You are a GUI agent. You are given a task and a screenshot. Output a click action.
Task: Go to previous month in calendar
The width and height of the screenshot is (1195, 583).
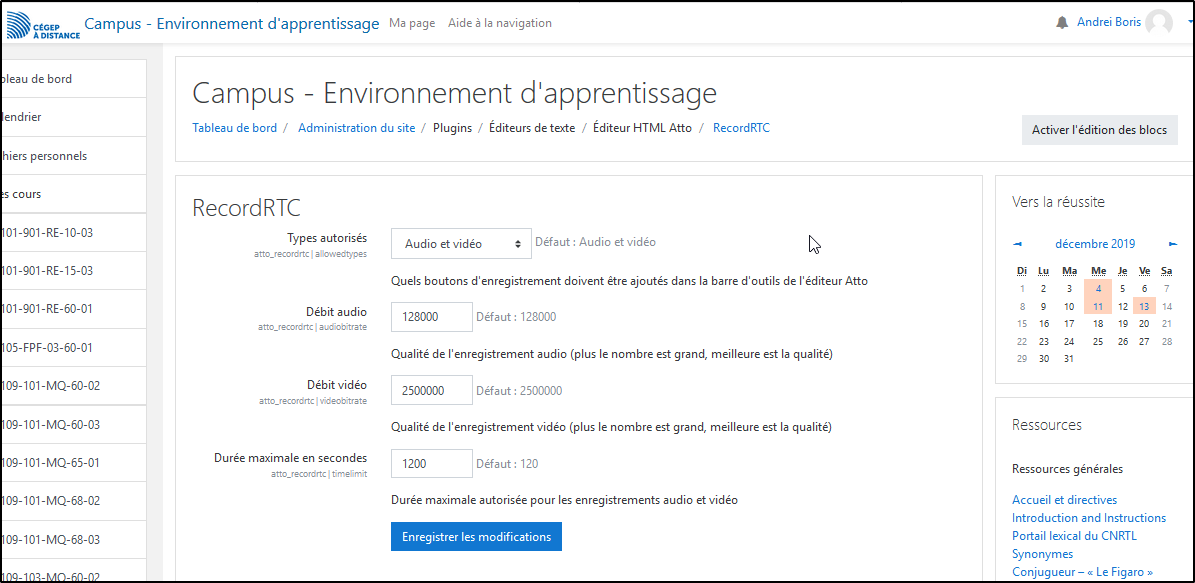(1018, 244)
